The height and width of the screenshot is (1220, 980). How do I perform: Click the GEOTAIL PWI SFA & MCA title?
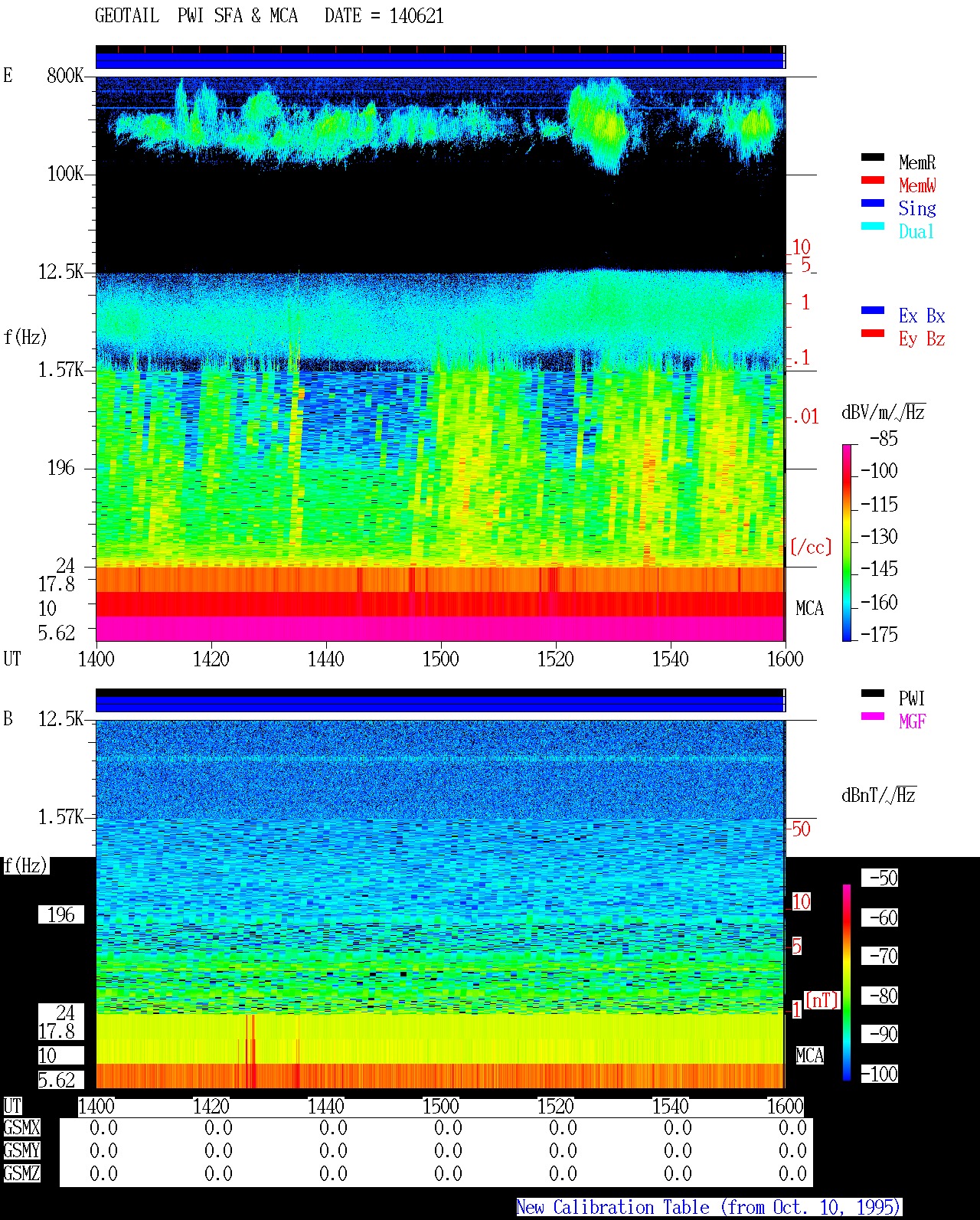coord(196,15)
